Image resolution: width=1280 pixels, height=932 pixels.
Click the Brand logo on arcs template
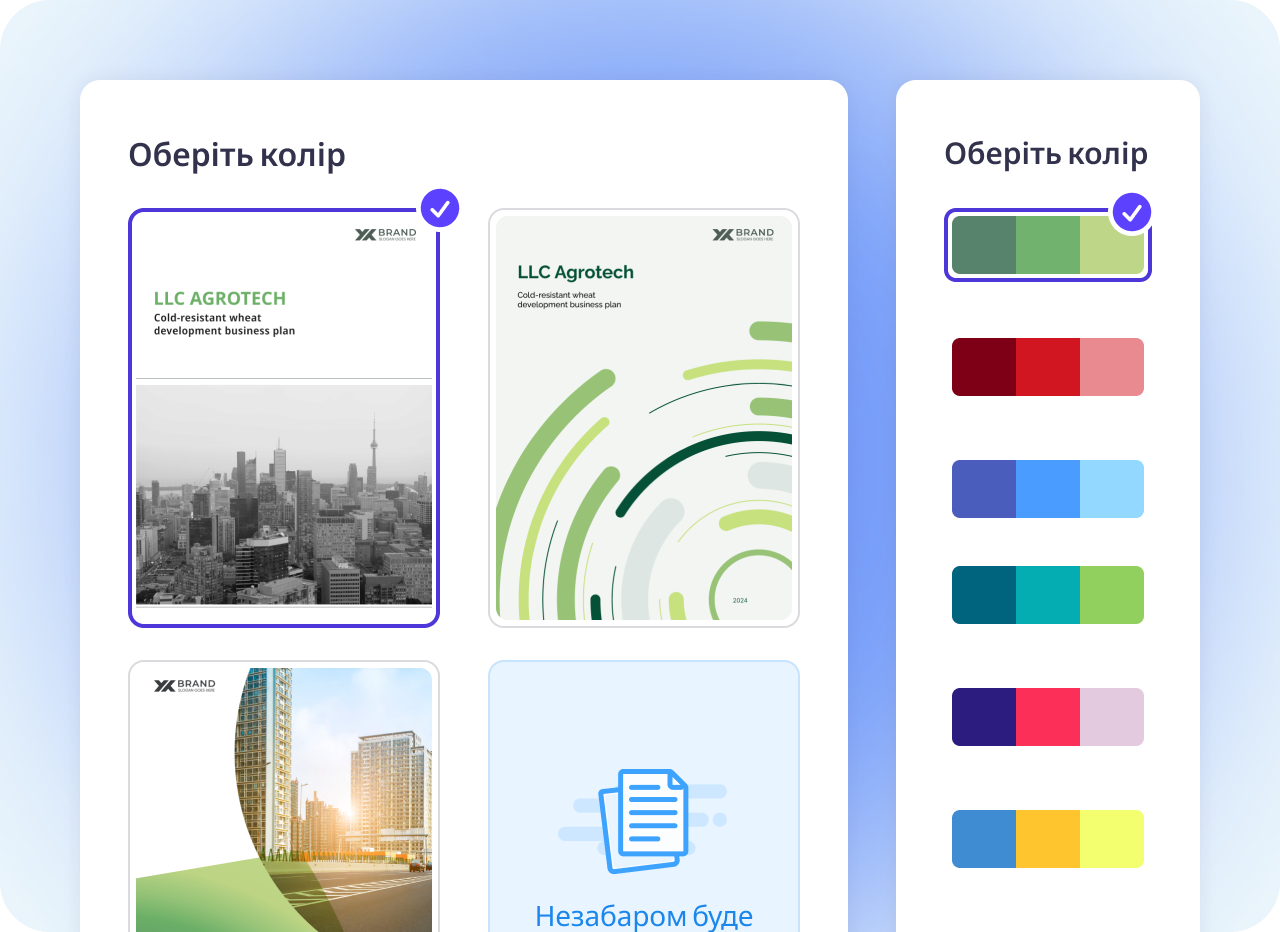tap(743, 235)
